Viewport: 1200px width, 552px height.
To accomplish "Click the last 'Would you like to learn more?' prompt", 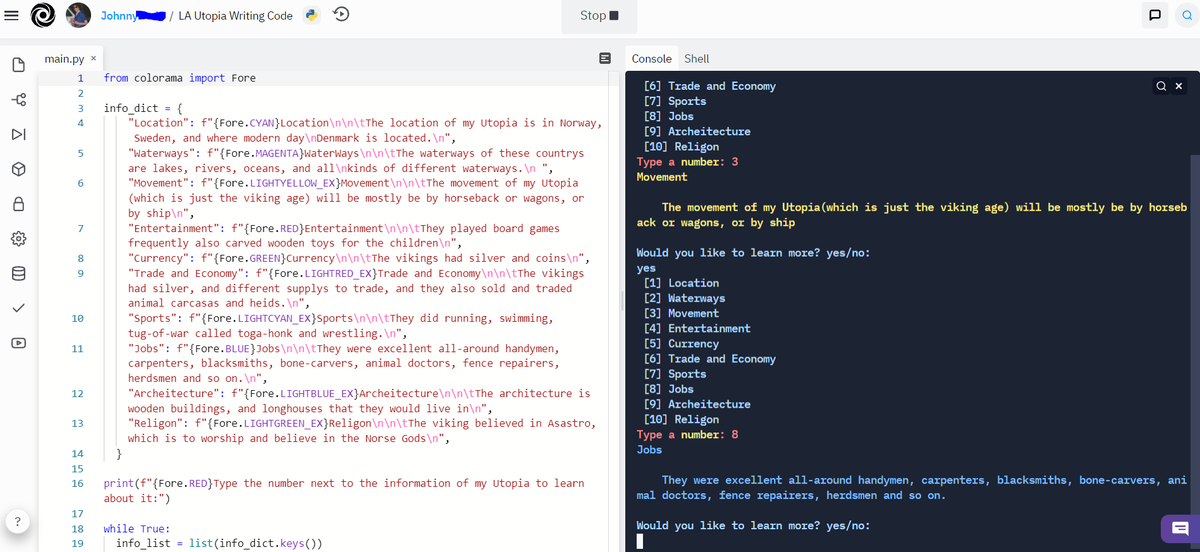I will pyautogui.click(x=755, y=526).
